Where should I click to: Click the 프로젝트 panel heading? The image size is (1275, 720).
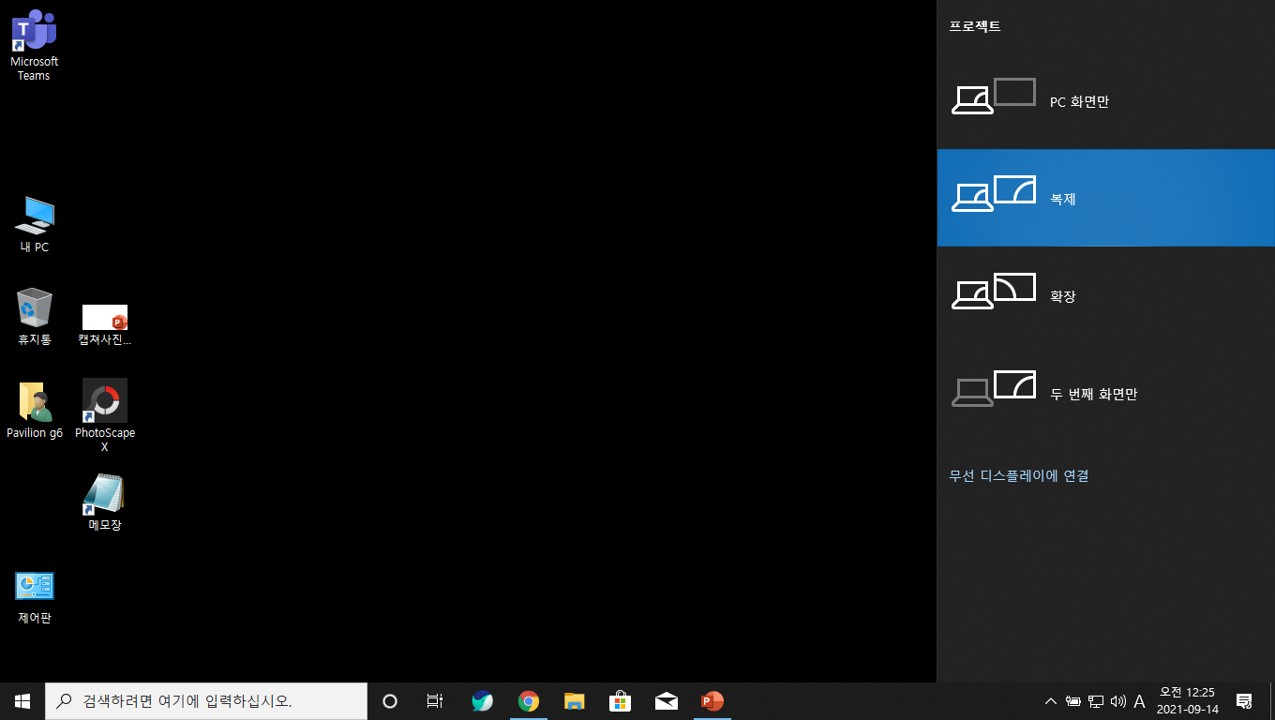[x=975, y=27]
